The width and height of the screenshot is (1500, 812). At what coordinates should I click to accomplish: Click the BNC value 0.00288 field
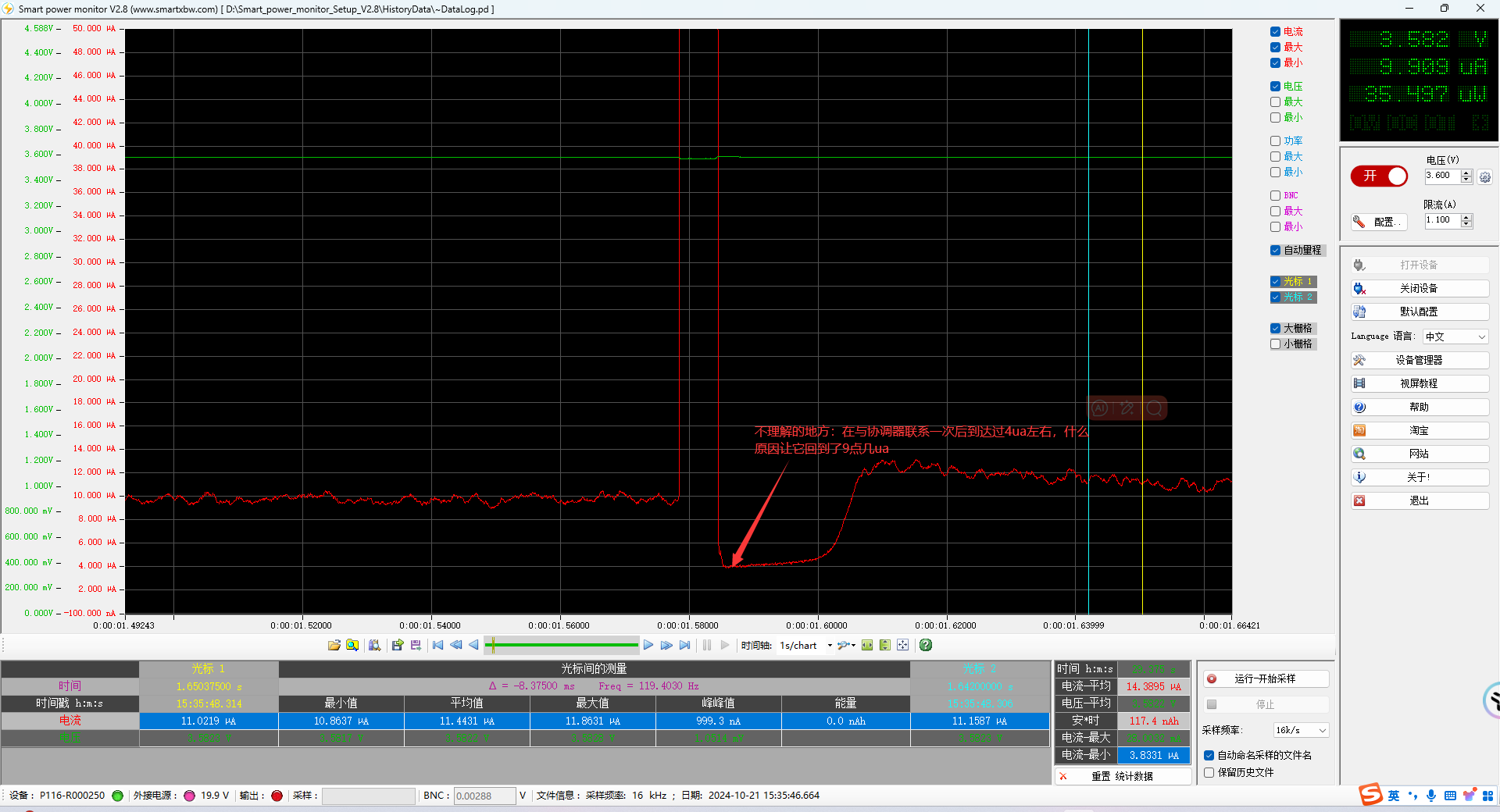point(484,796)
